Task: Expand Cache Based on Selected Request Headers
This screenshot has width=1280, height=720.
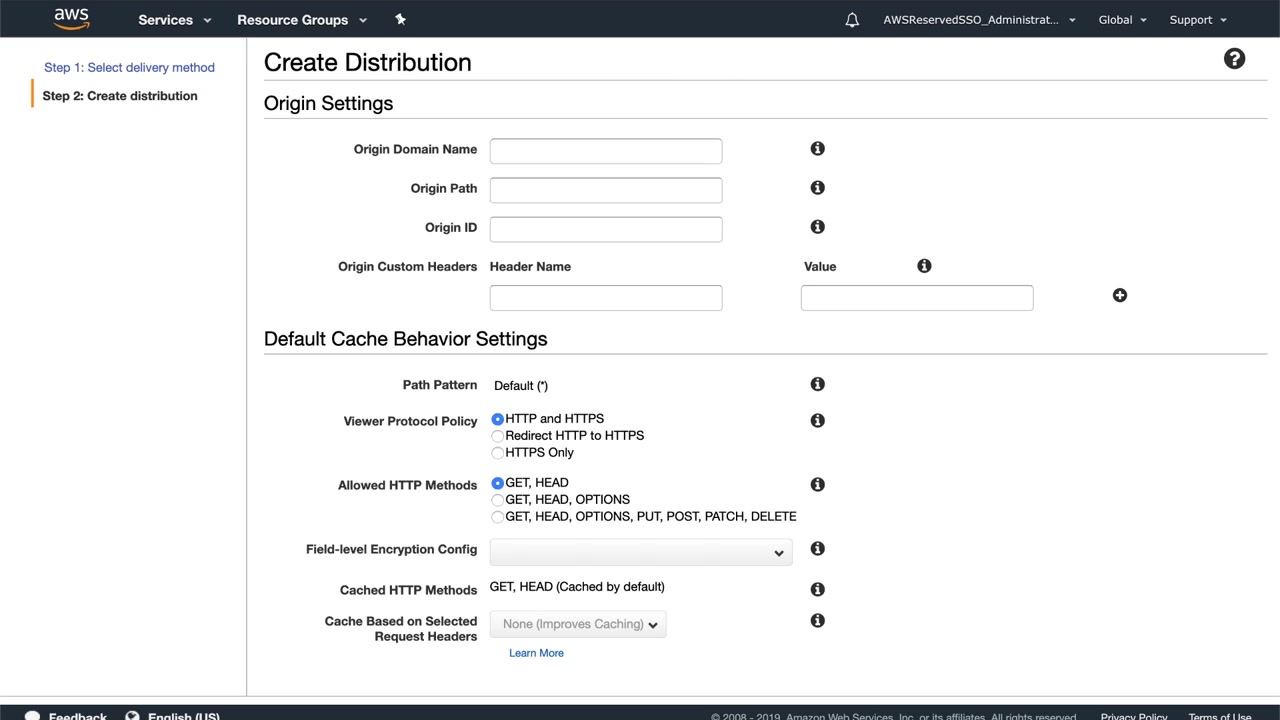Action: click(x=579, y=624)
